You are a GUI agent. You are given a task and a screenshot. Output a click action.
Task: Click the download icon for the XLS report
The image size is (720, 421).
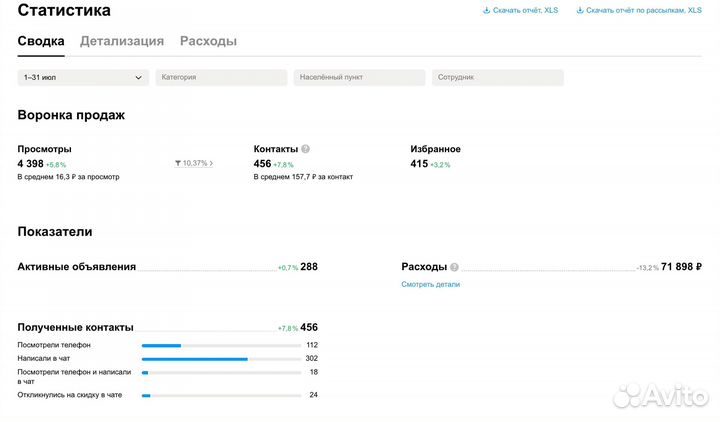click(x=486, y=11)
